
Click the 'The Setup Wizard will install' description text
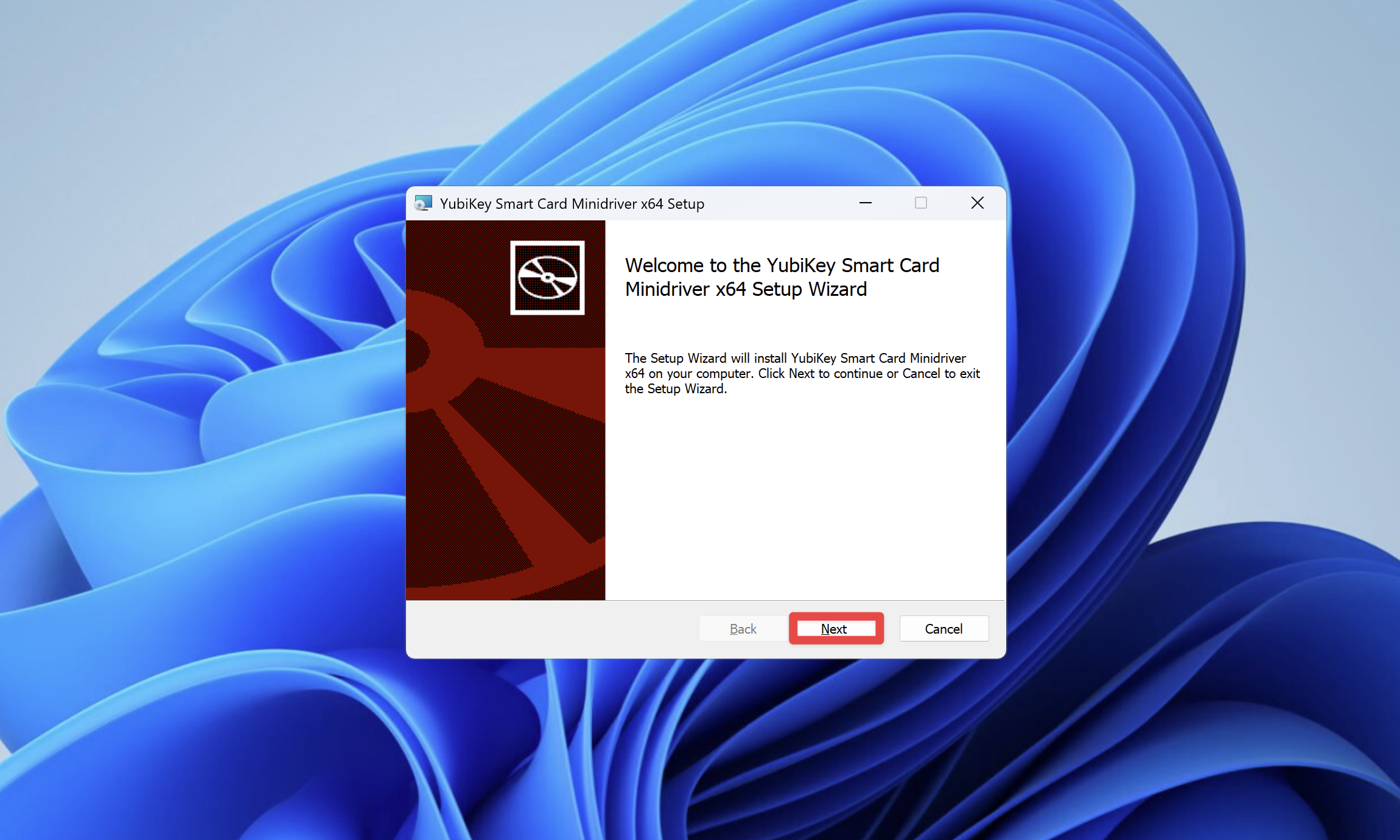(x=802, y=373)
